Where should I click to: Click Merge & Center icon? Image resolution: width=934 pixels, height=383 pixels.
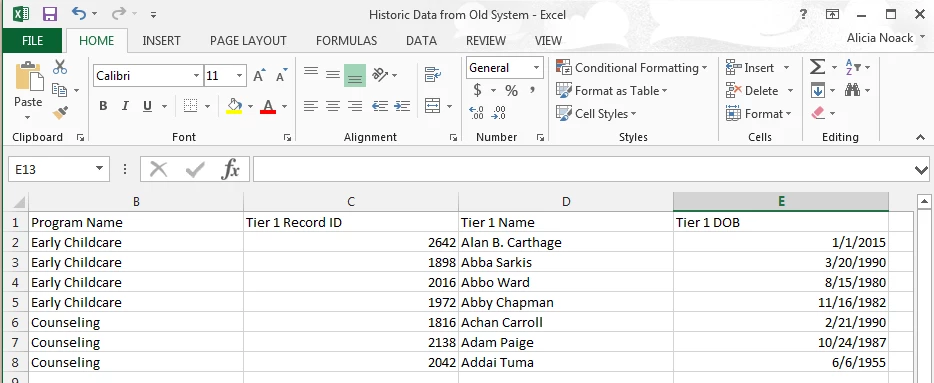(x=432, y=106)
